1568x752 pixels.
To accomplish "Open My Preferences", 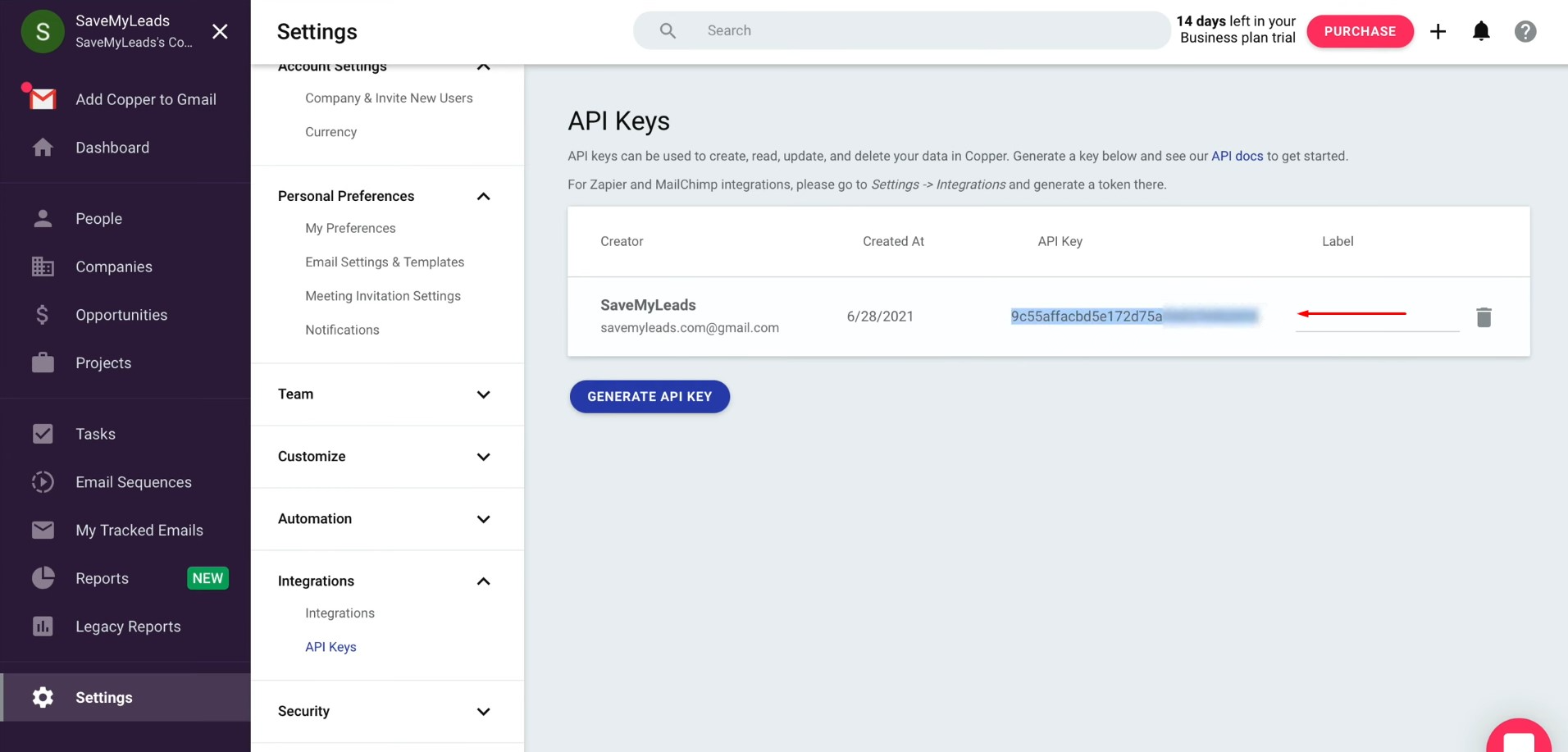I will [x=350, y=228].
